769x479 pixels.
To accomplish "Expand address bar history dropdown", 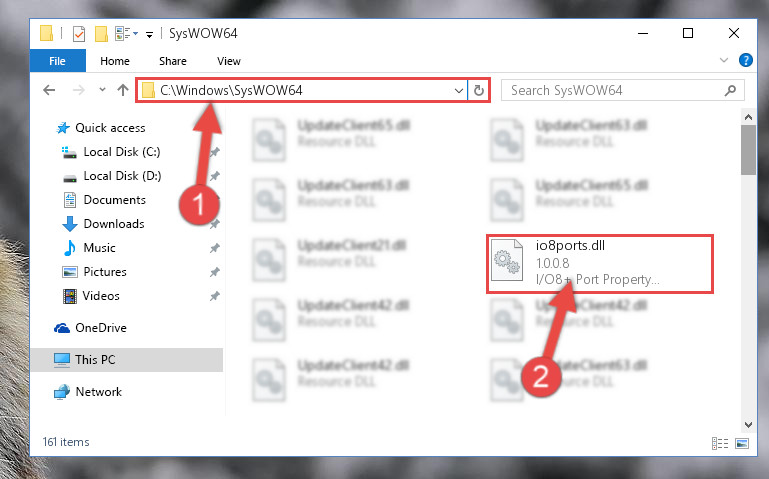I will pyautogui.click(x=459, y=91).
